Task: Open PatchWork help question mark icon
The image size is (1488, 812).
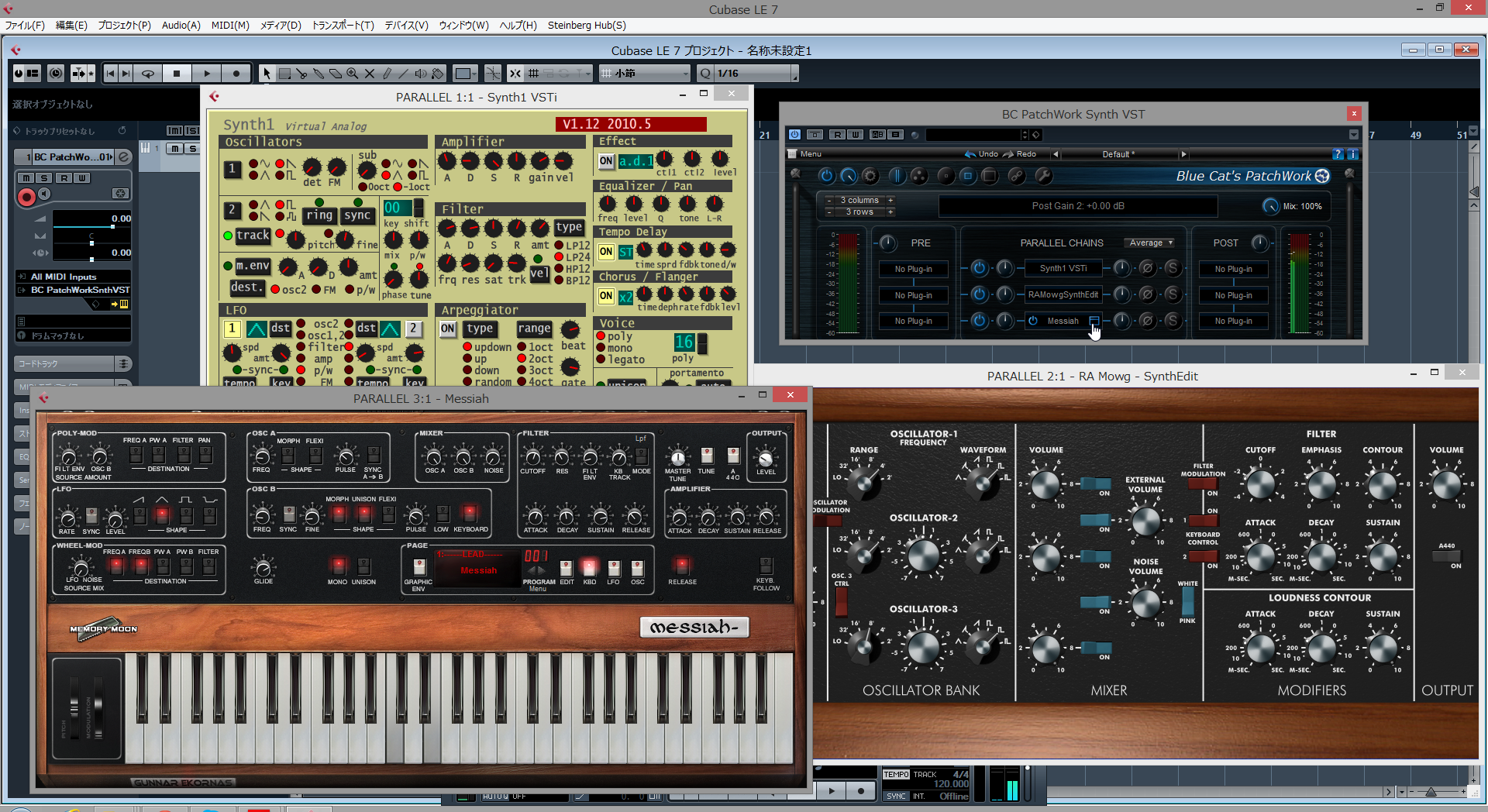Action: click(x=1338, y=154)
